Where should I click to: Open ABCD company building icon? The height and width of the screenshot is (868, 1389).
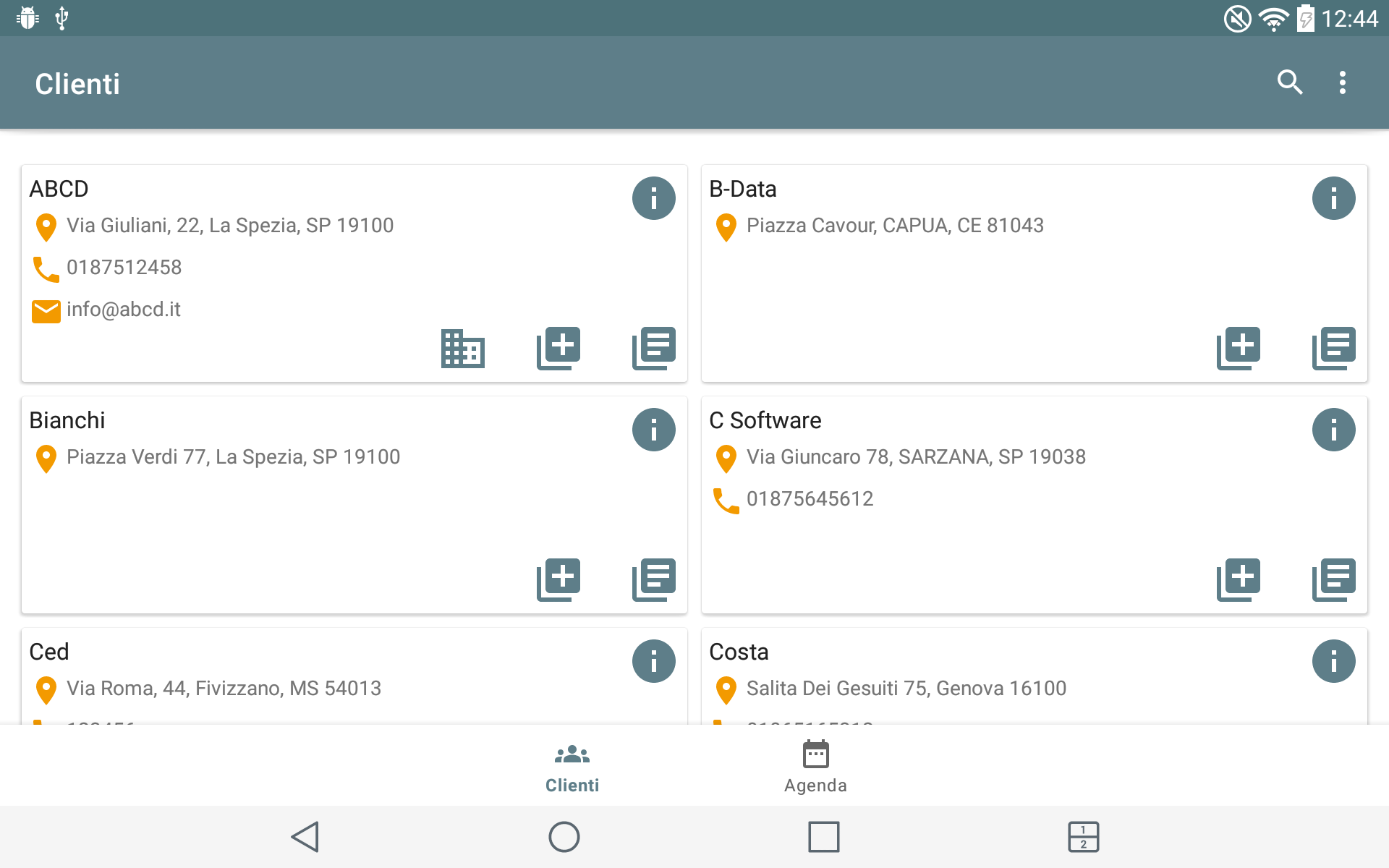[x=463, y=348]
